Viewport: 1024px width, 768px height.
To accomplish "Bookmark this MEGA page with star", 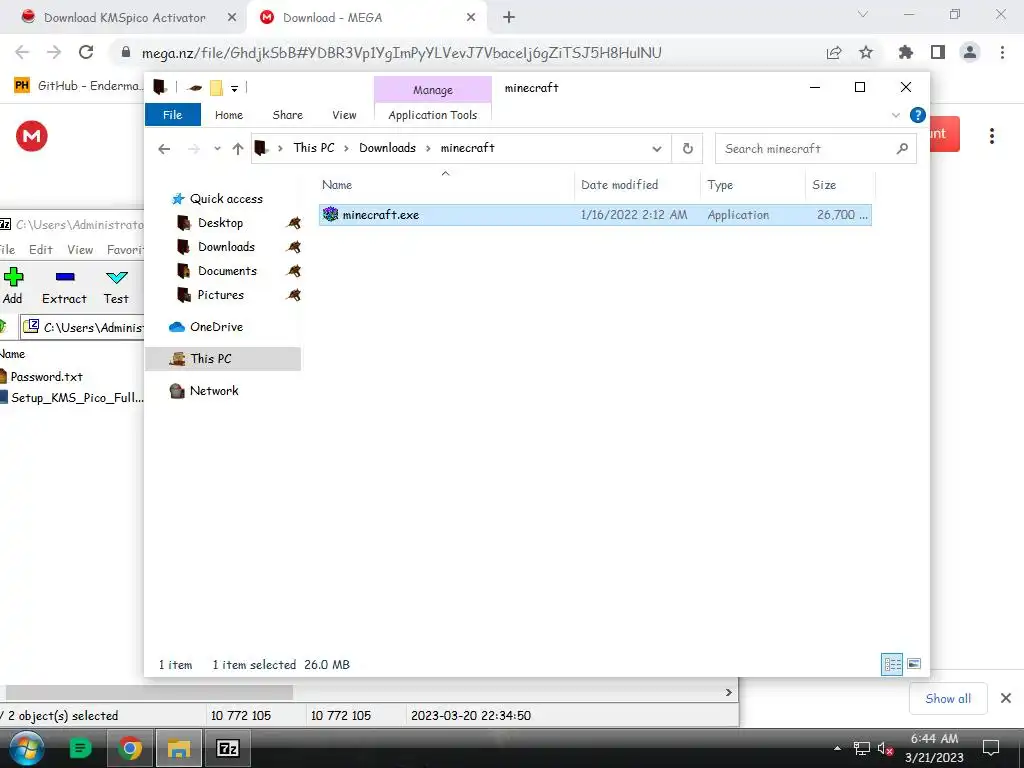I will click(x=866, y=52).
